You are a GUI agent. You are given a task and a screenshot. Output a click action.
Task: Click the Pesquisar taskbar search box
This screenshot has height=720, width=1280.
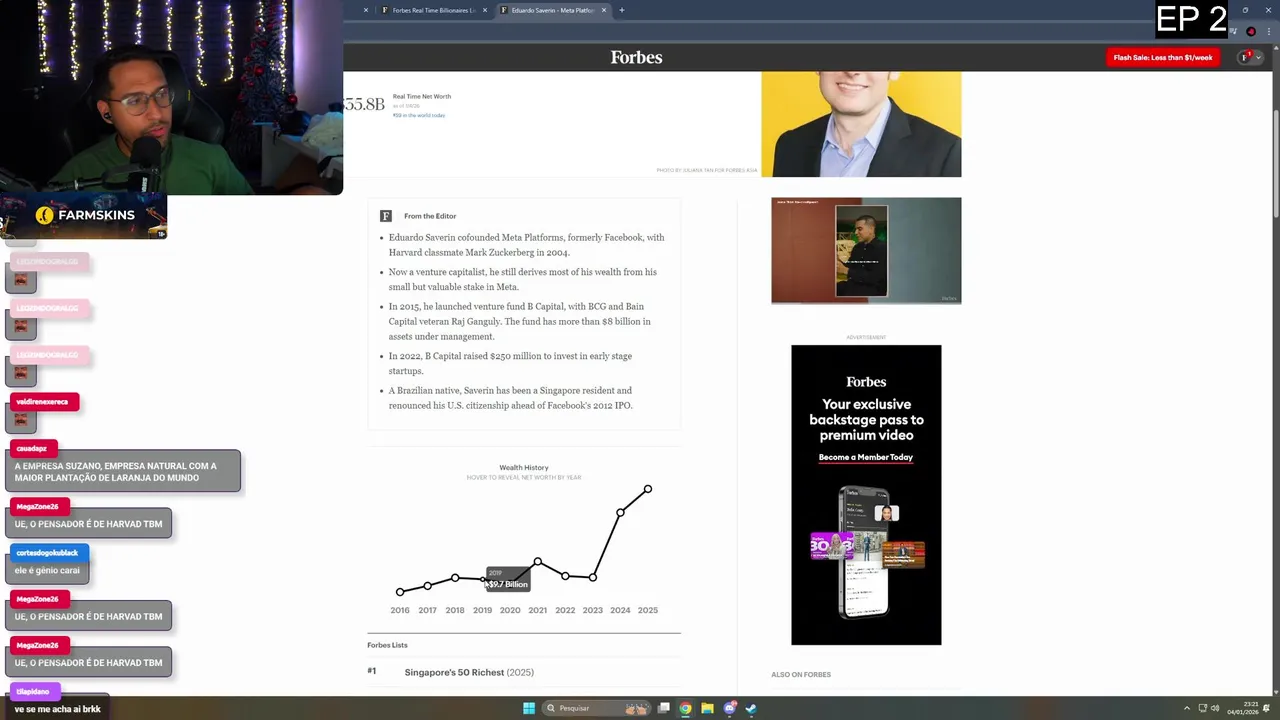597,708
